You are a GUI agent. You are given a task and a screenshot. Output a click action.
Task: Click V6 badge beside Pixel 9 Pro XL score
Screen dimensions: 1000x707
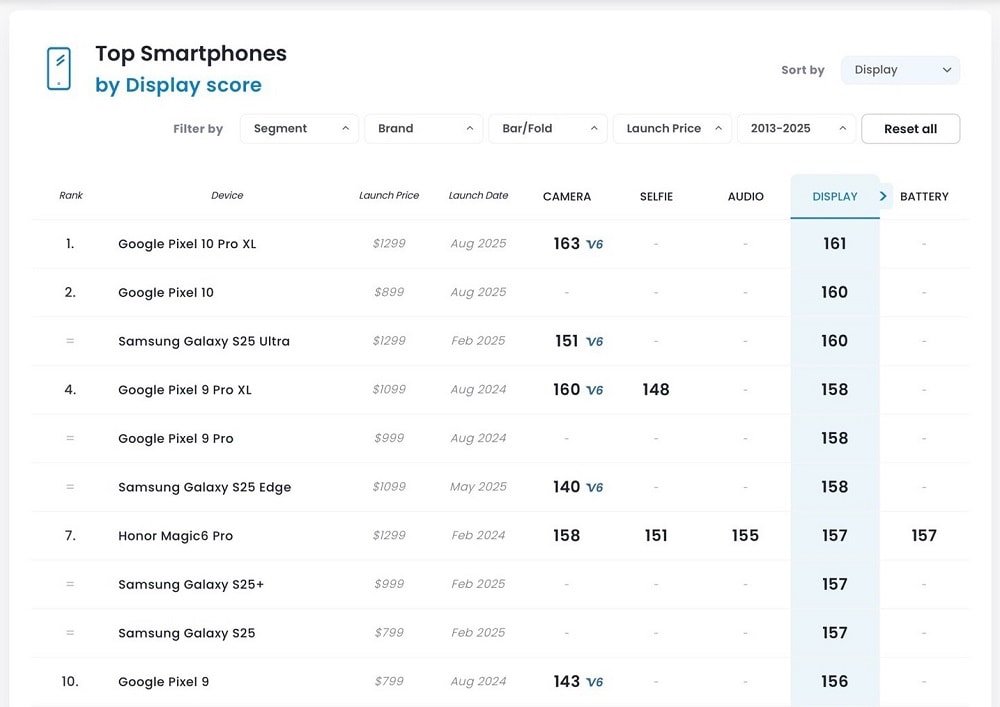pyautogui.click(x=595, y=390)
